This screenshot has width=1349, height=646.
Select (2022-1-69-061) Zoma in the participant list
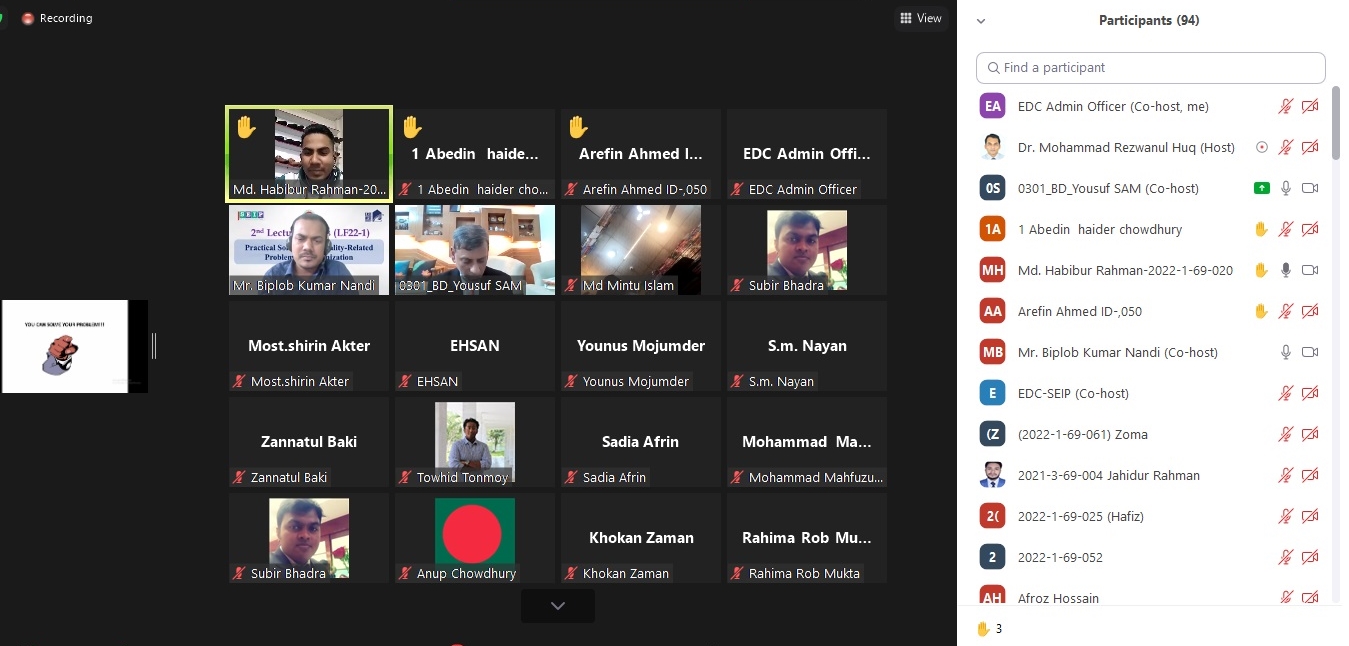(x=1082, y=434)
